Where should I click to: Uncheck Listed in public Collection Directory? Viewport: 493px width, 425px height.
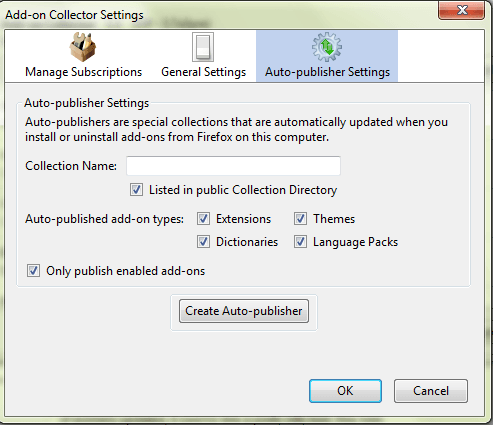pos(136,190)
